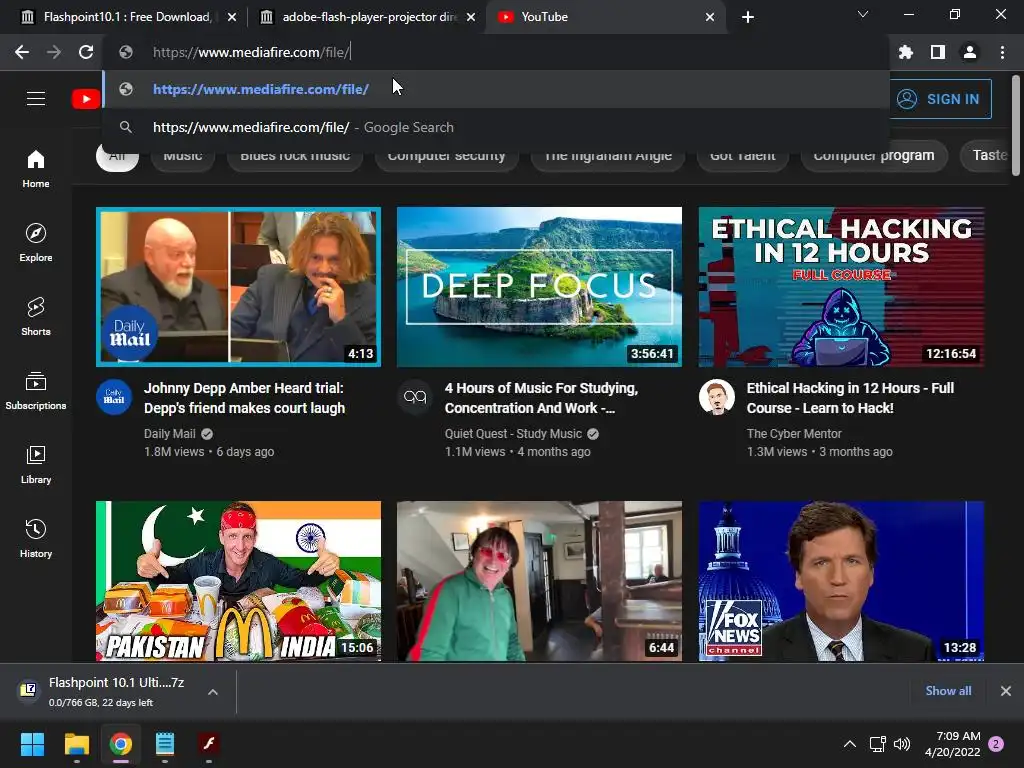This screenshot has height=768, width=1024.
Task: Go back with the browser back arrow
Action: [22, 52]
